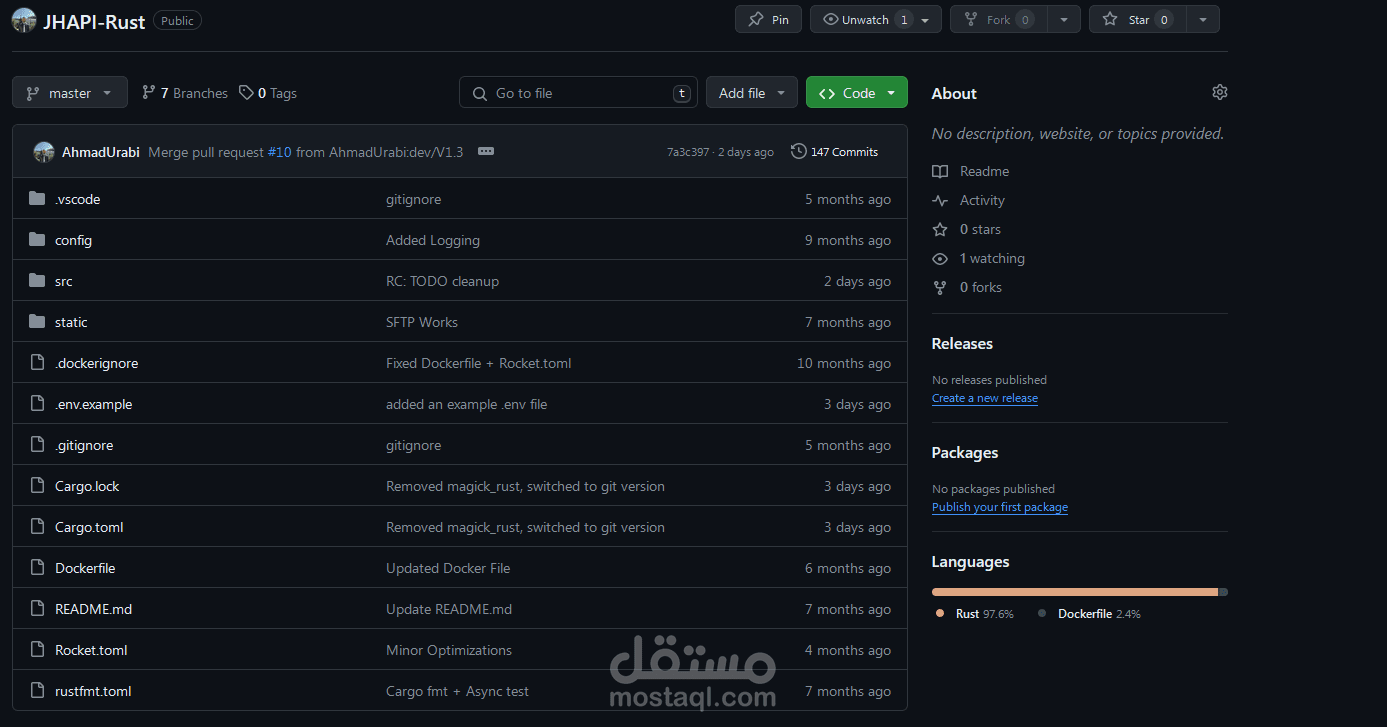Image resolution: width=1387 pixels, height=727 pixels.
Task: Open the Unwatch notifications dropdown arrow
Action: 926,20
